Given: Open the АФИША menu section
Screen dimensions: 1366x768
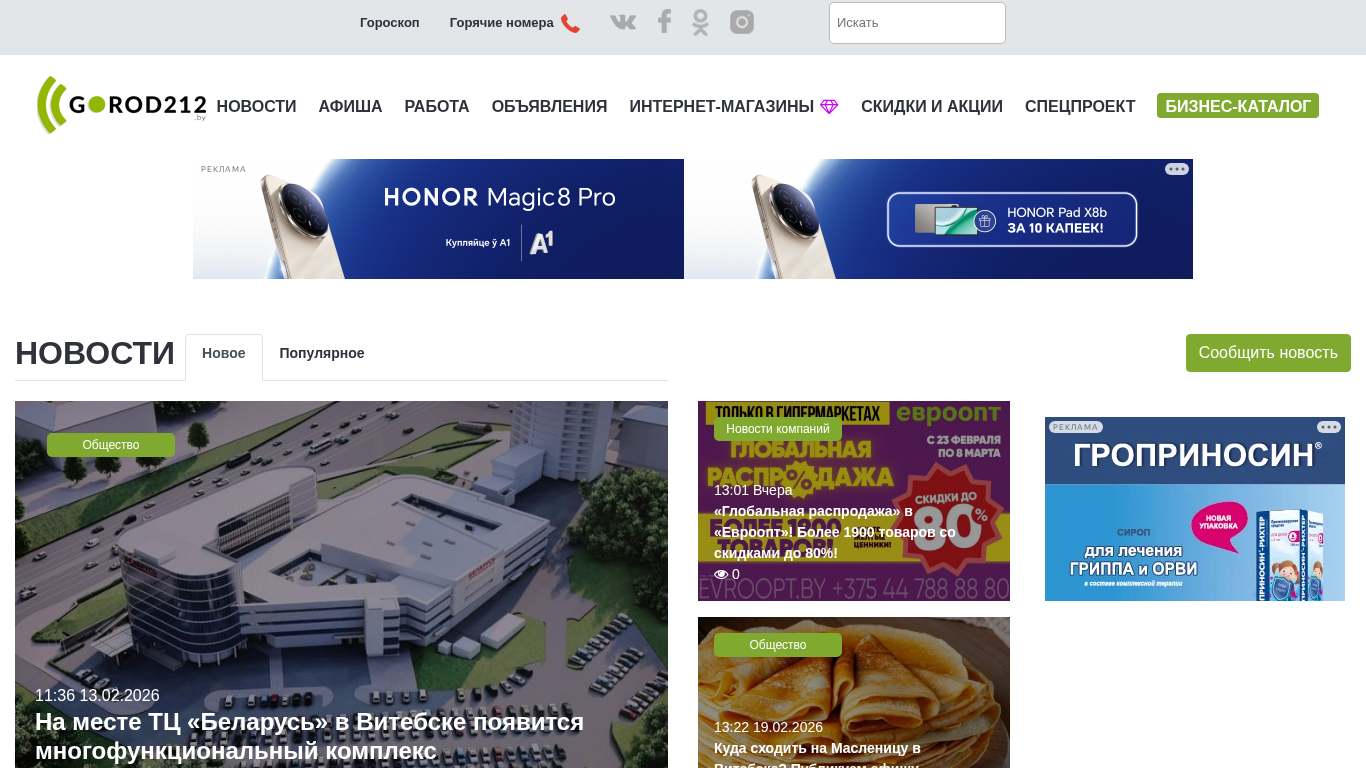Looking at the screenshot, I should click(x=351, y=107).
